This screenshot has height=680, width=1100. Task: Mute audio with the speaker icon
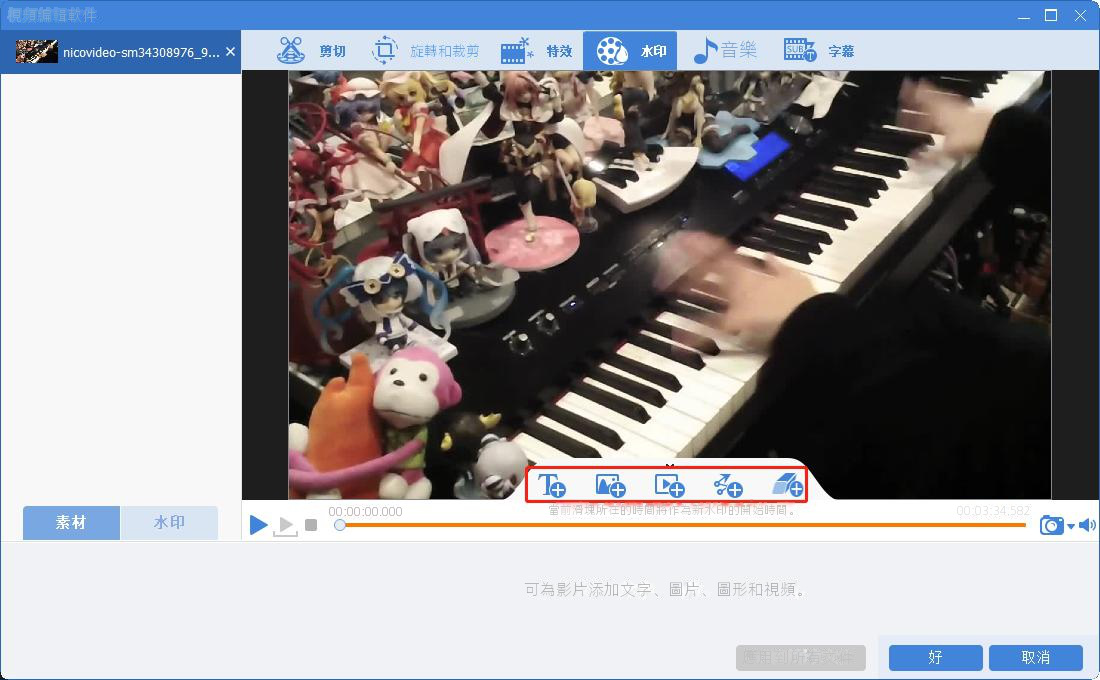[1087, 525]
